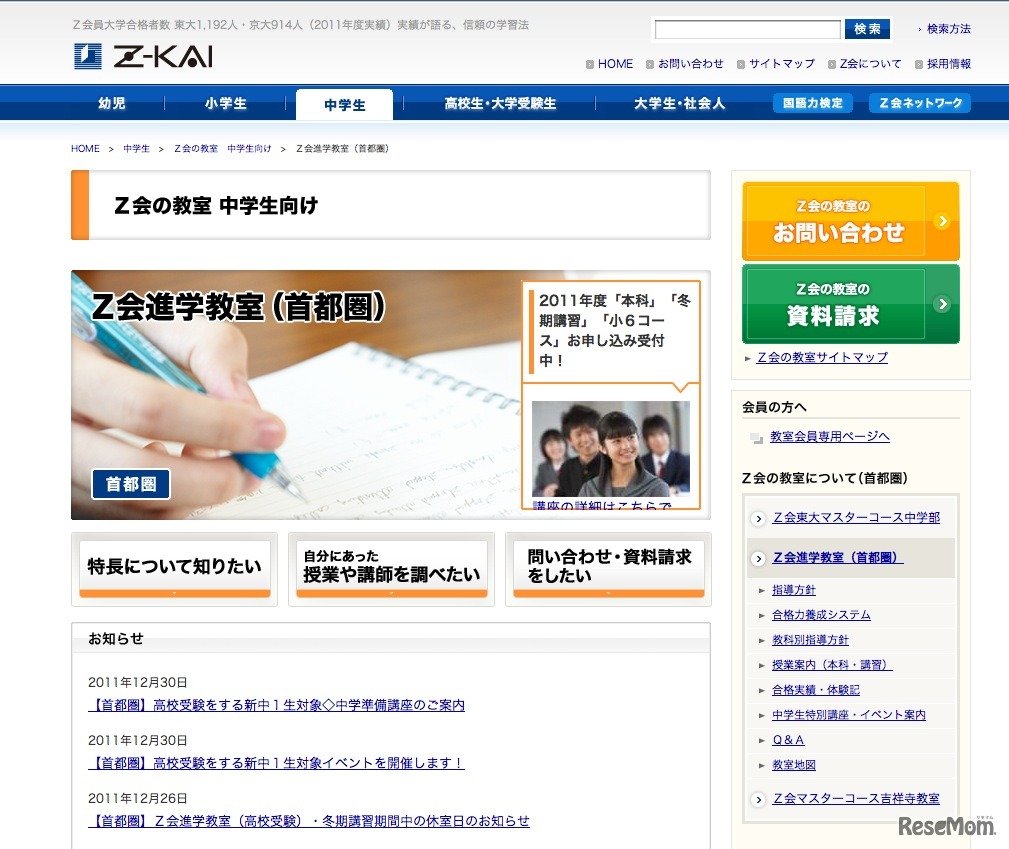Click the bullet icon next to 採用情報
The width and height of the screenshot is (1009, 849).
click(x=919, y=64)
